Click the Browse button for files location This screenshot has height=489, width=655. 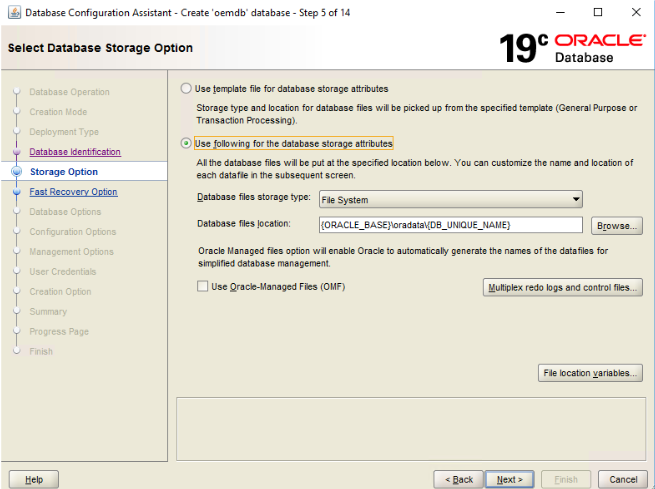[616, 226]
